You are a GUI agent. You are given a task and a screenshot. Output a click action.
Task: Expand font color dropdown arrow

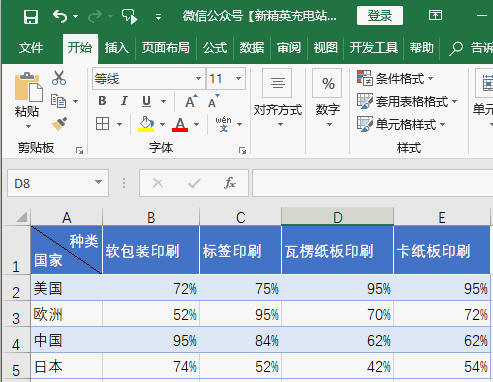click(196, 124)
